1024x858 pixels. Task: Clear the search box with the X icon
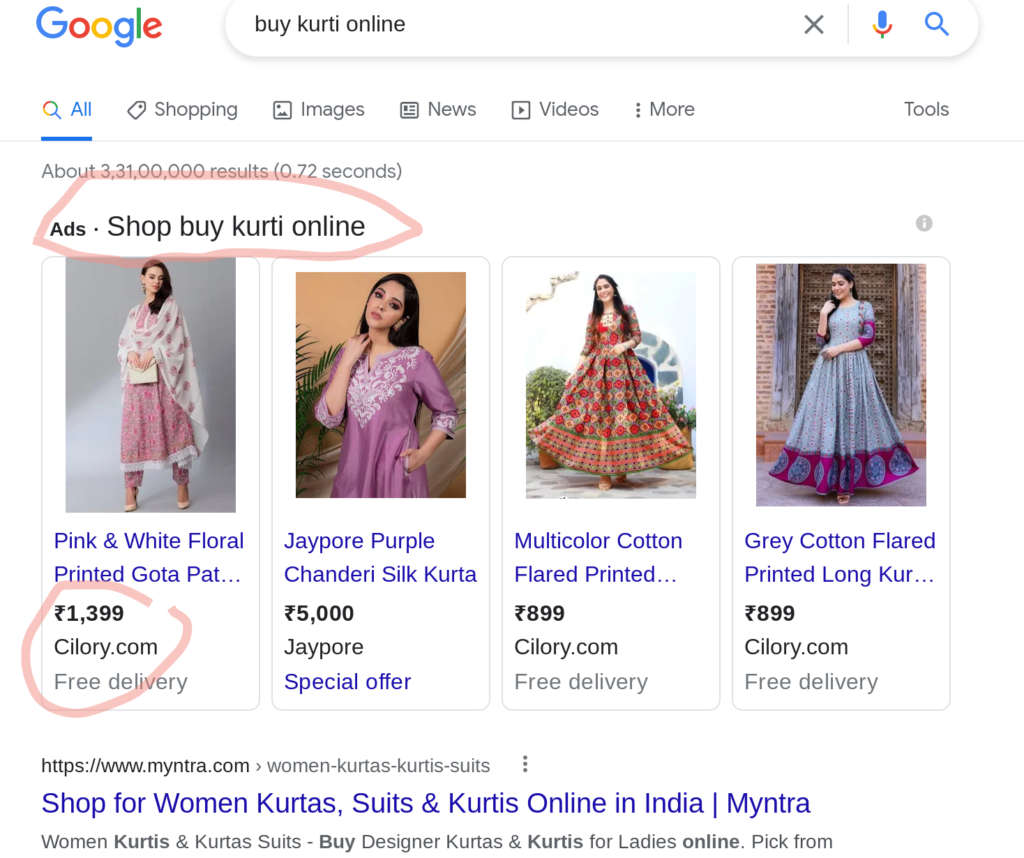tap(814, 25)
